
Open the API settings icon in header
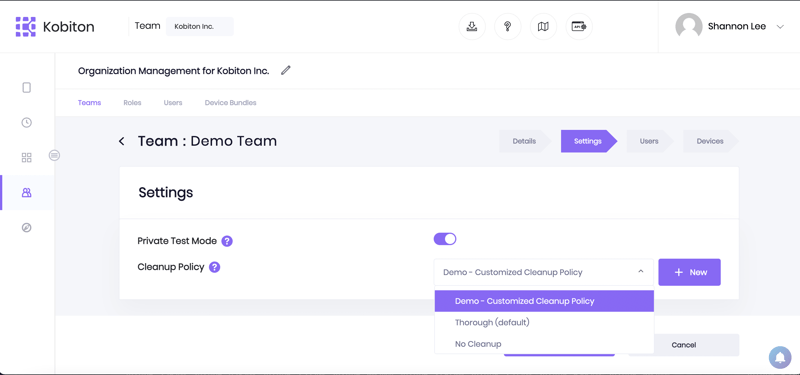(579, 27)
